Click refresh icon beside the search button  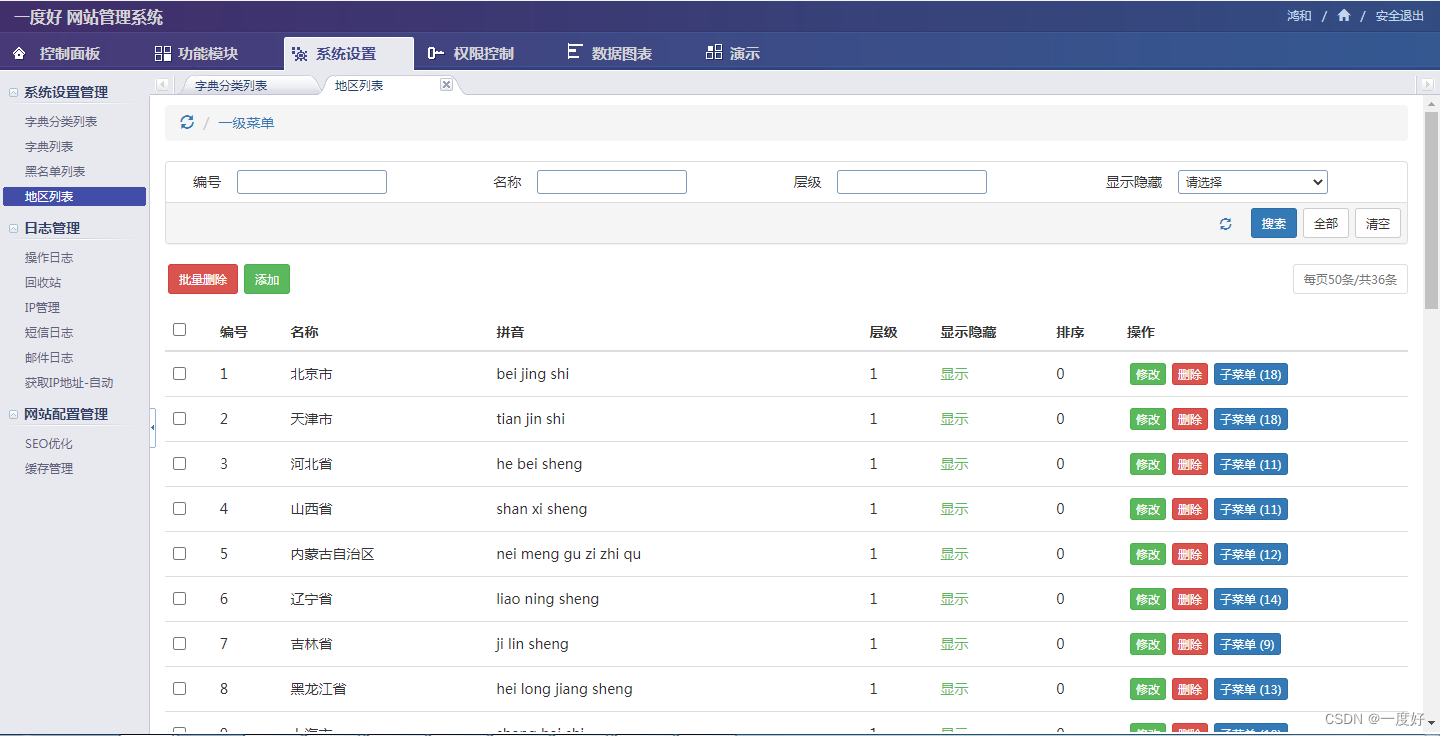click(x=1226, y=224)
